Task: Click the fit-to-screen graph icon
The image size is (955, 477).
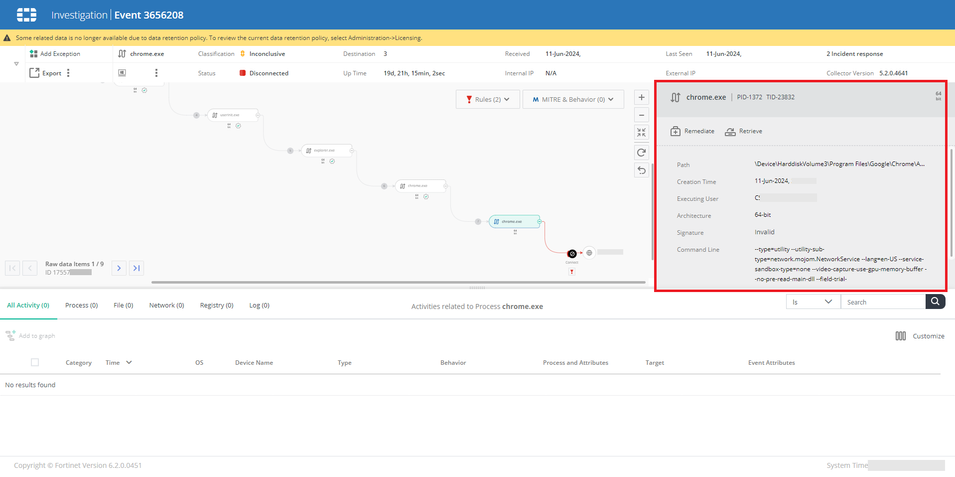Action: pos(641,133)
